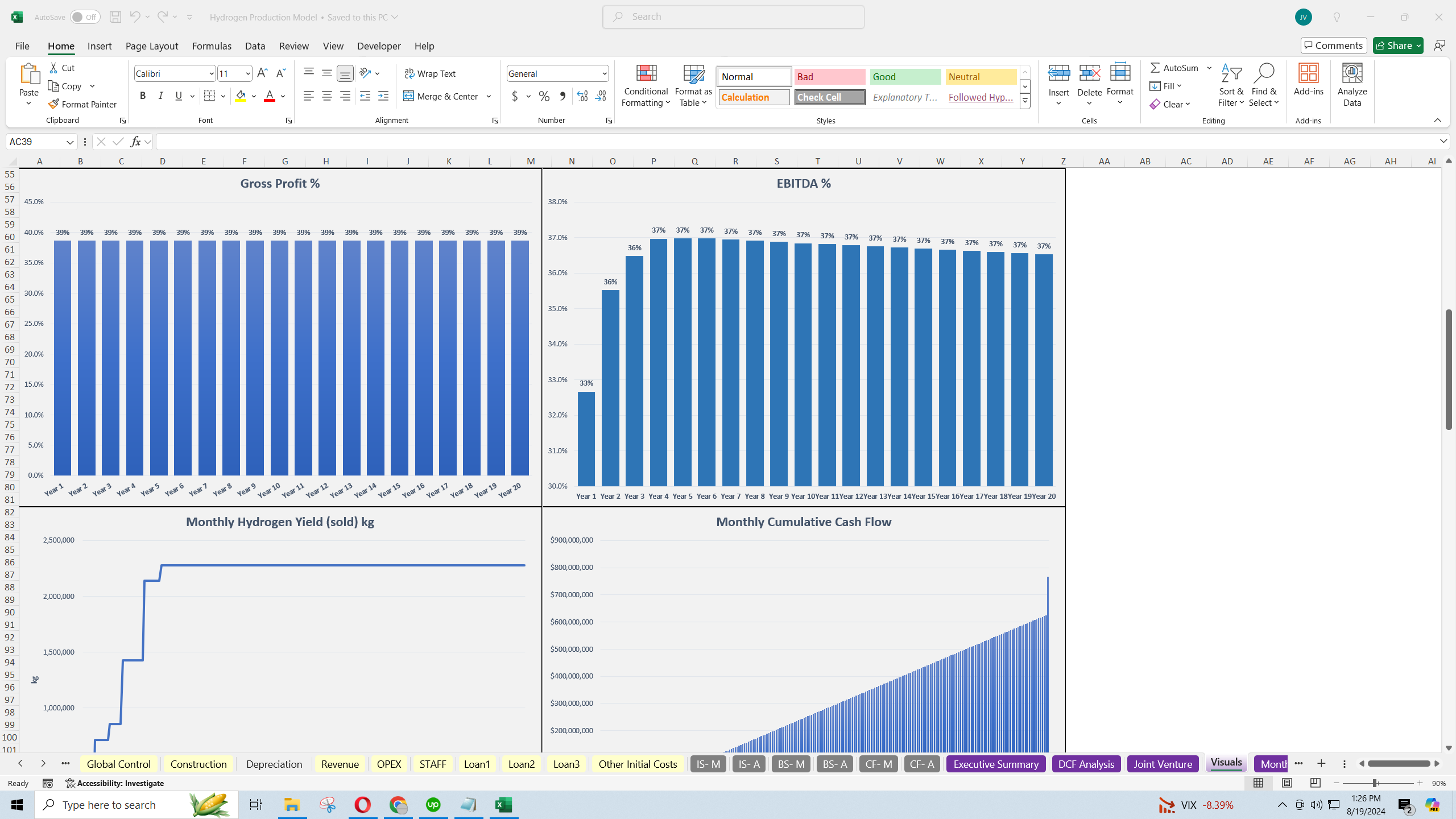
Task: Click the Comments button
Action: click(x=1334, y=45)
